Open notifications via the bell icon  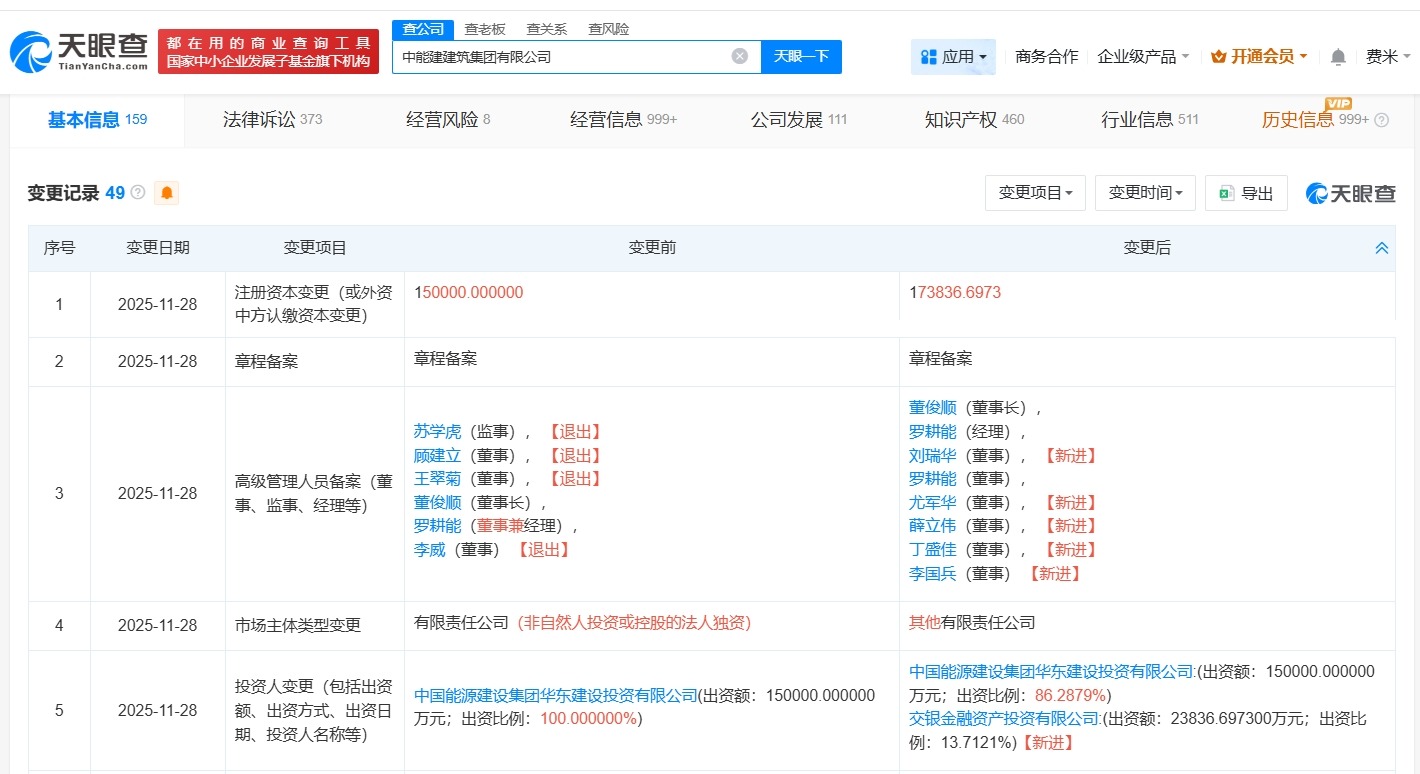click(x=1337, y=56)
